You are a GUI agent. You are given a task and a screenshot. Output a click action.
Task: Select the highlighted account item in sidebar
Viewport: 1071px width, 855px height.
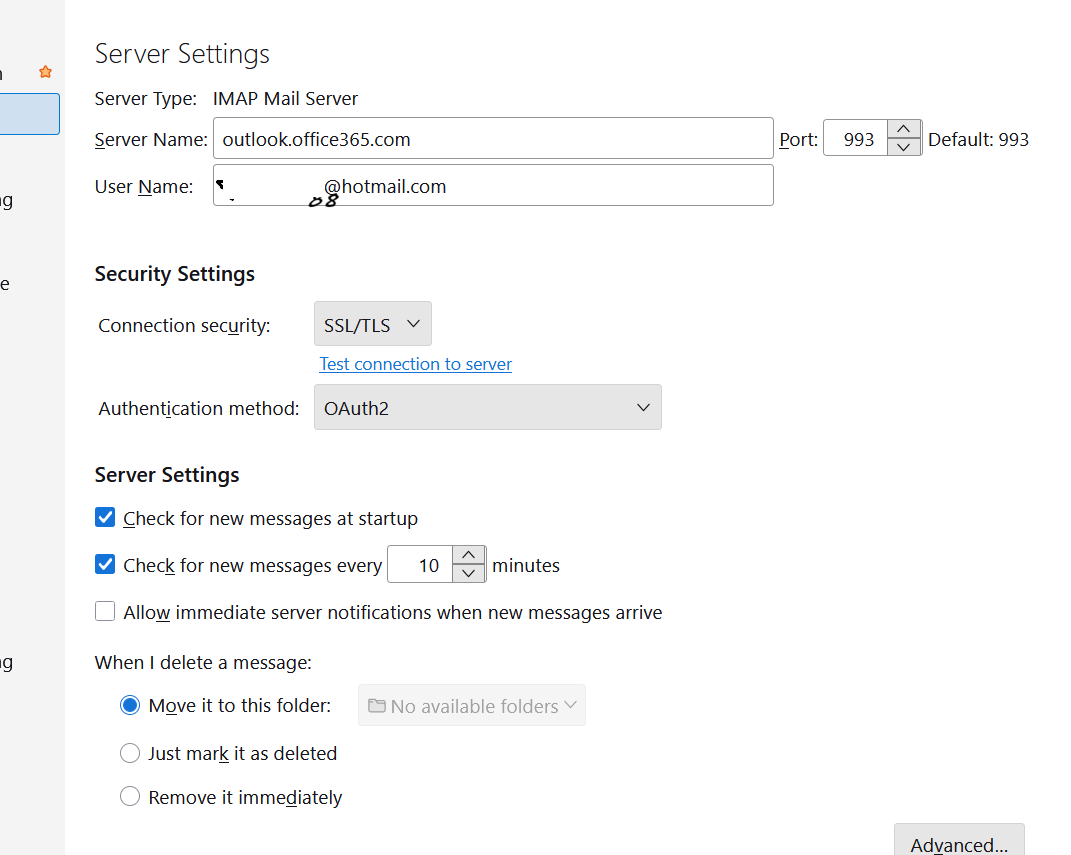pos(29,114)
